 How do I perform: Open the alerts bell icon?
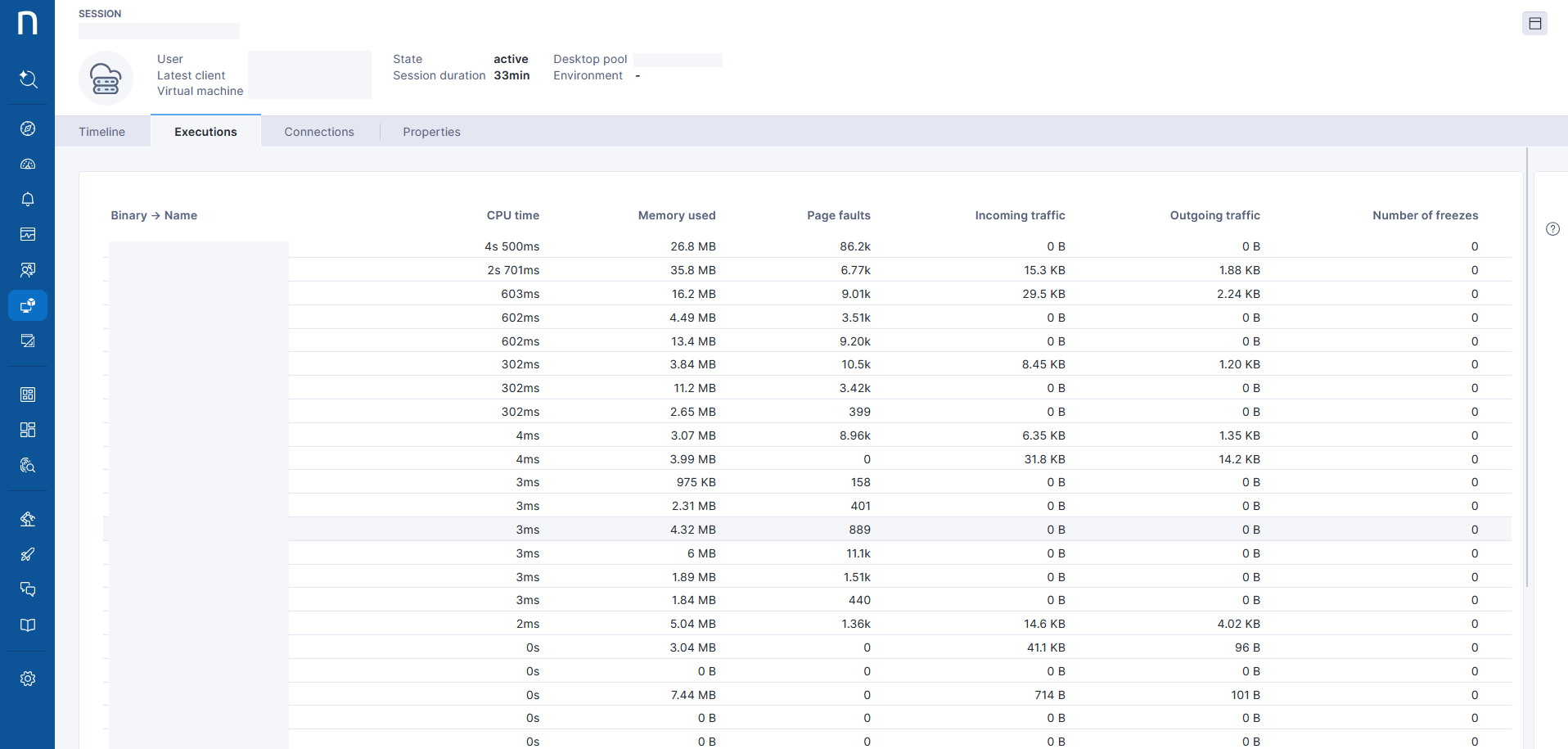[28, 199]
